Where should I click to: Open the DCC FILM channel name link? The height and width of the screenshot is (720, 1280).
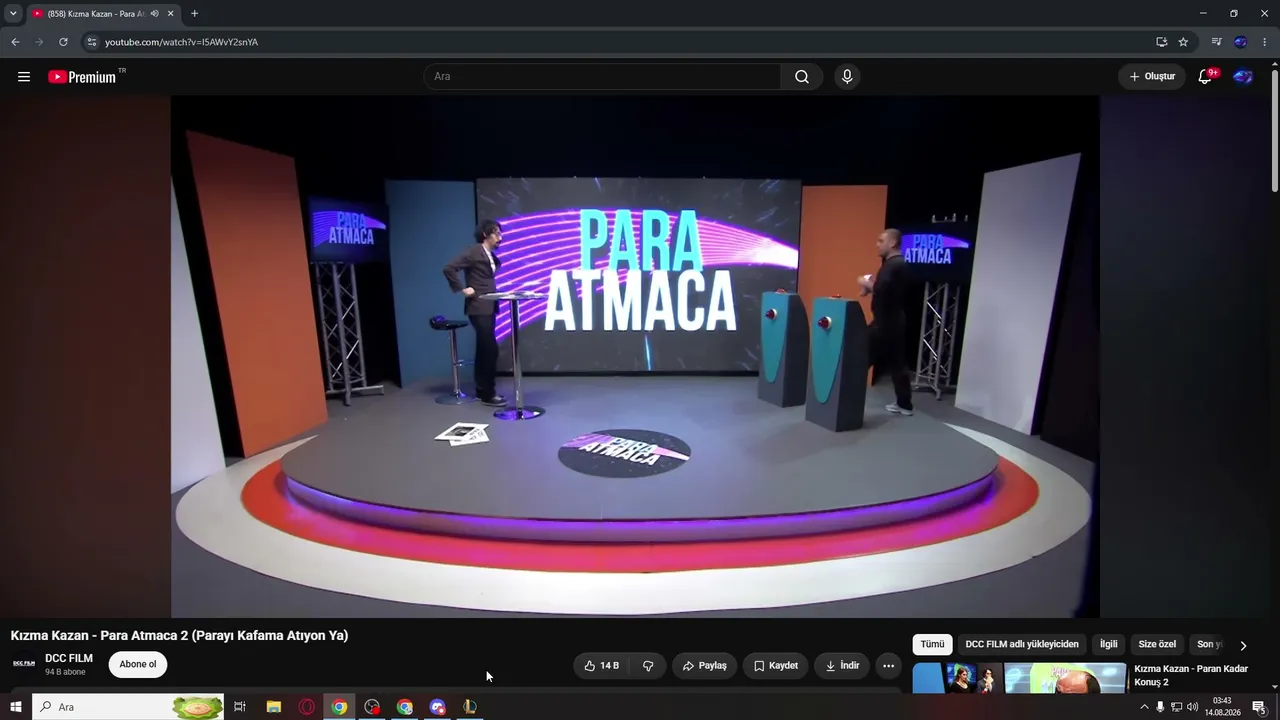(x=69, y=658)
